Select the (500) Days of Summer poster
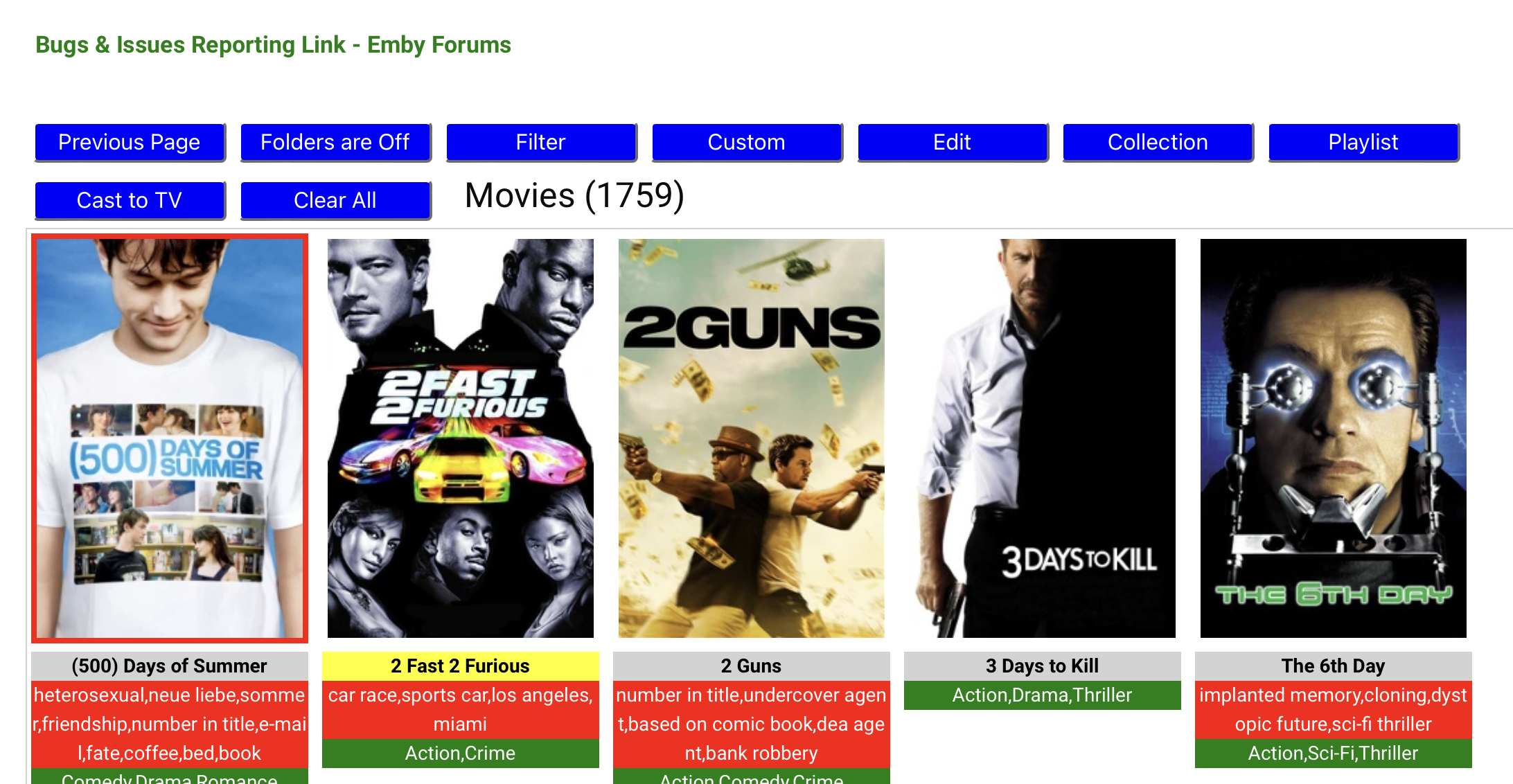 point(170,438)
